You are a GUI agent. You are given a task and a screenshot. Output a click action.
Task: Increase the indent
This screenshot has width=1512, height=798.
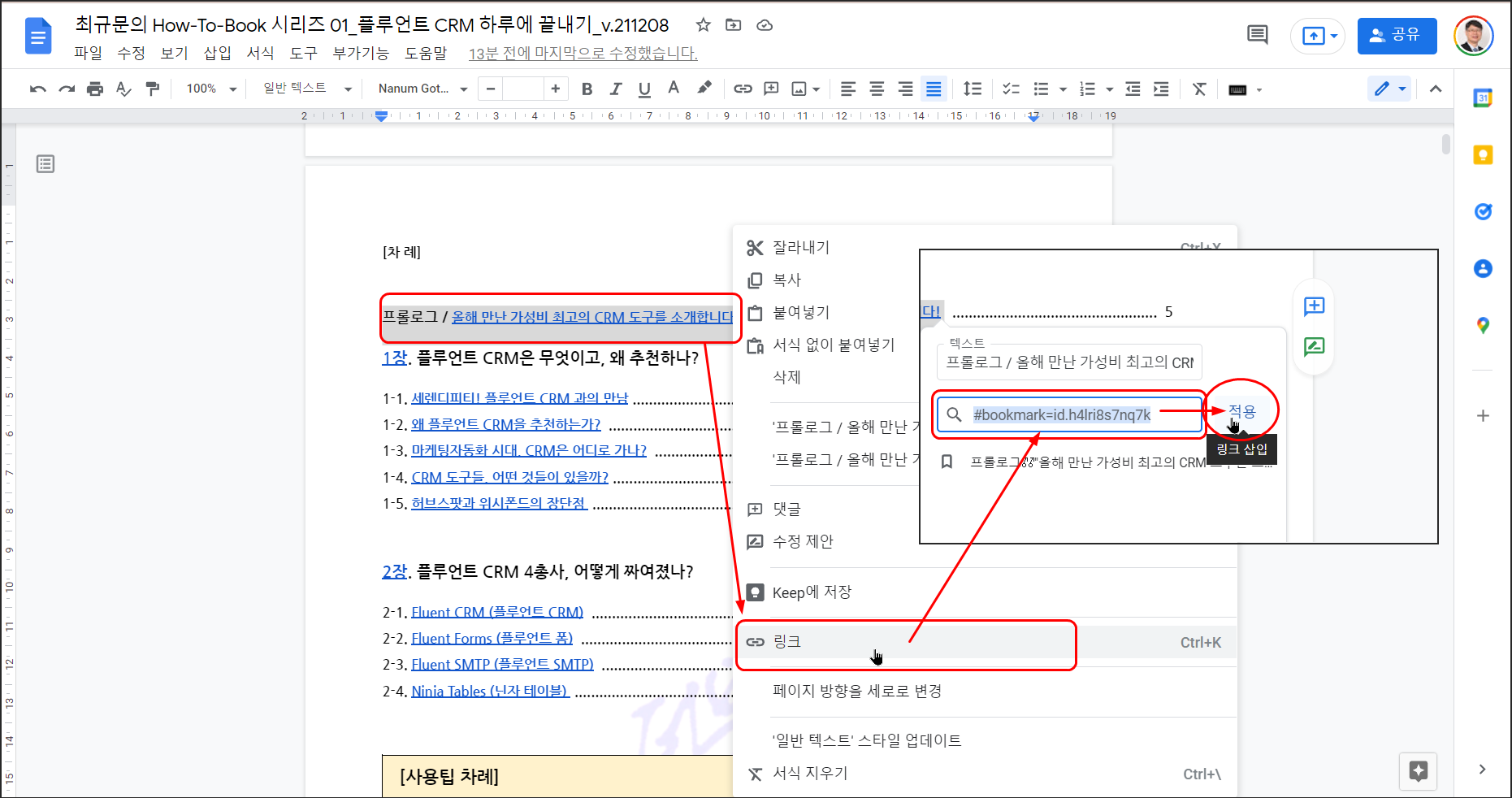point(1162,89)
